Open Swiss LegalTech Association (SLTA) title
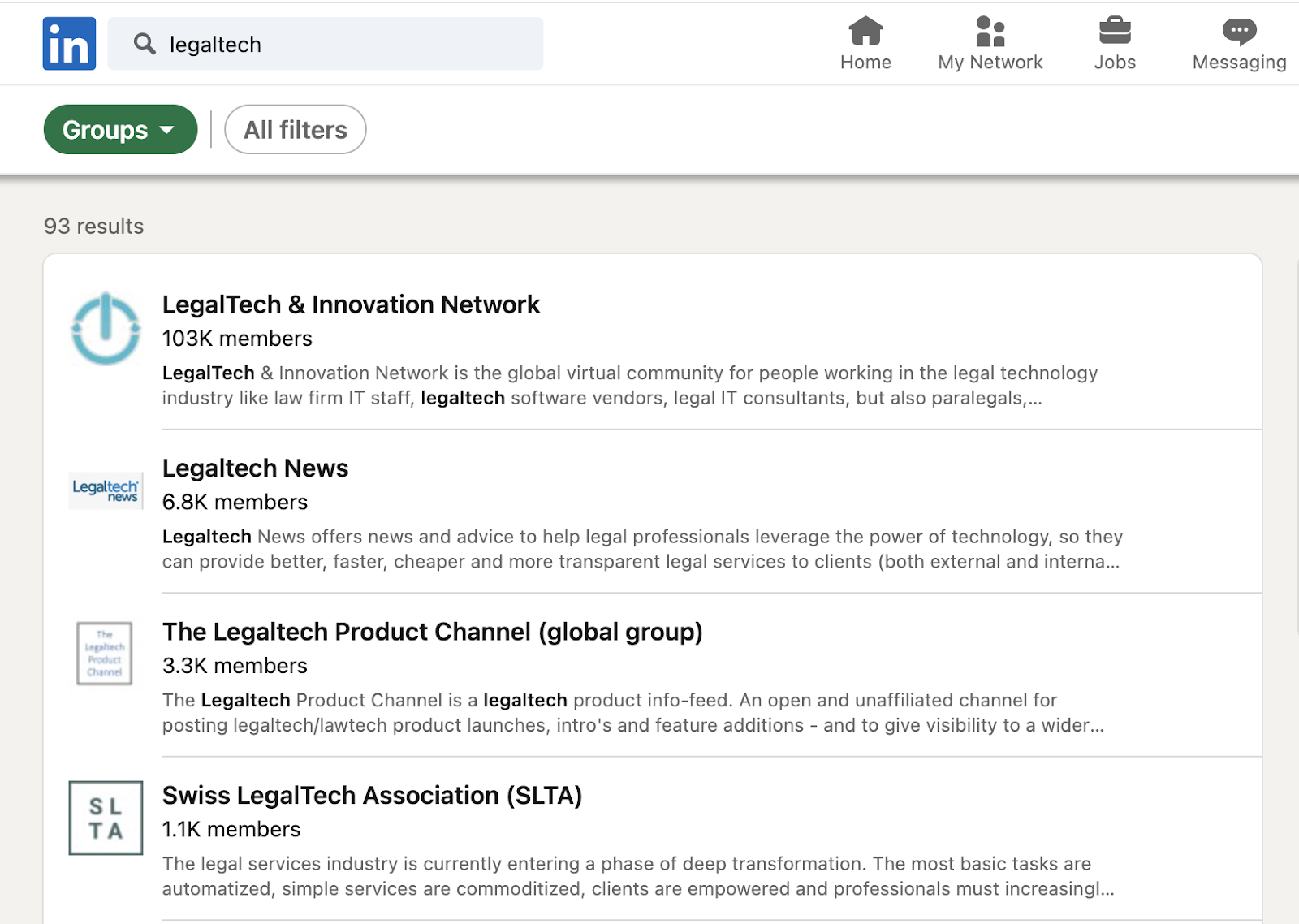Viewport: 1299px width, 924px height. [372, 796]
